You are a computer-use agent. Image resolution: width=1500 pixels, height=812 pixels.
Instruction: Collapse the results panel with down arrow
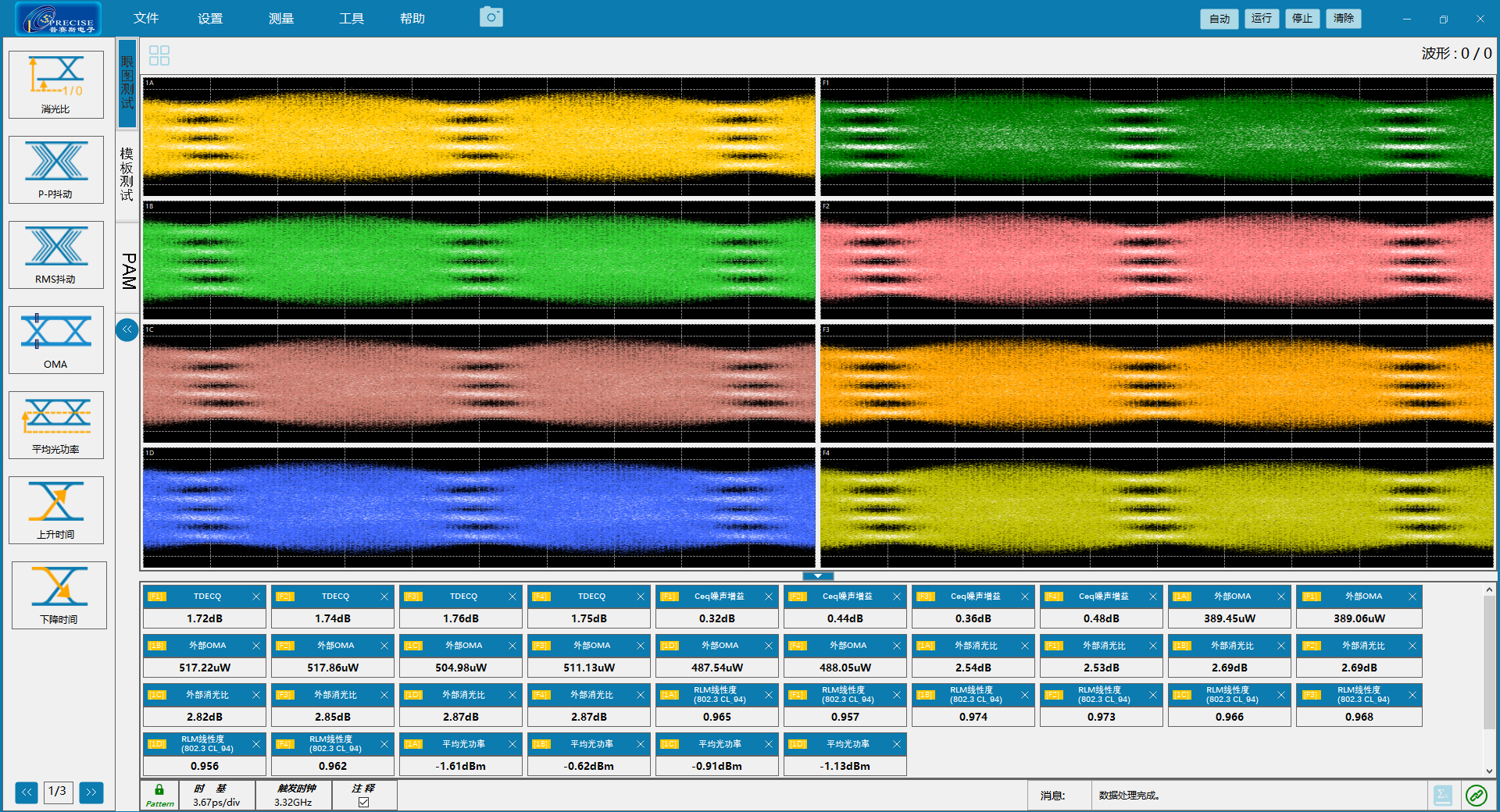coord(818,576)
